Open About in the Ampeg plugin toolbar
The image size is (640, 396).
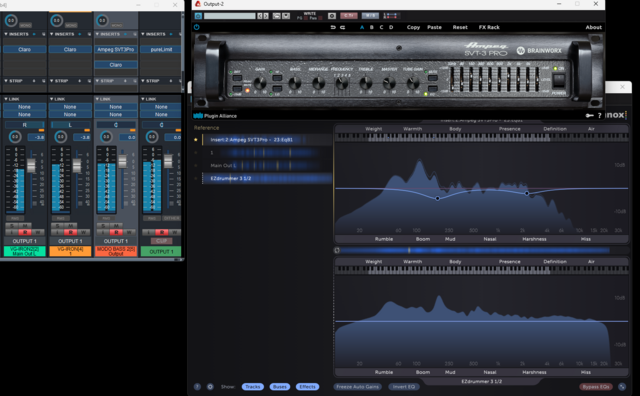click(593, 27)
